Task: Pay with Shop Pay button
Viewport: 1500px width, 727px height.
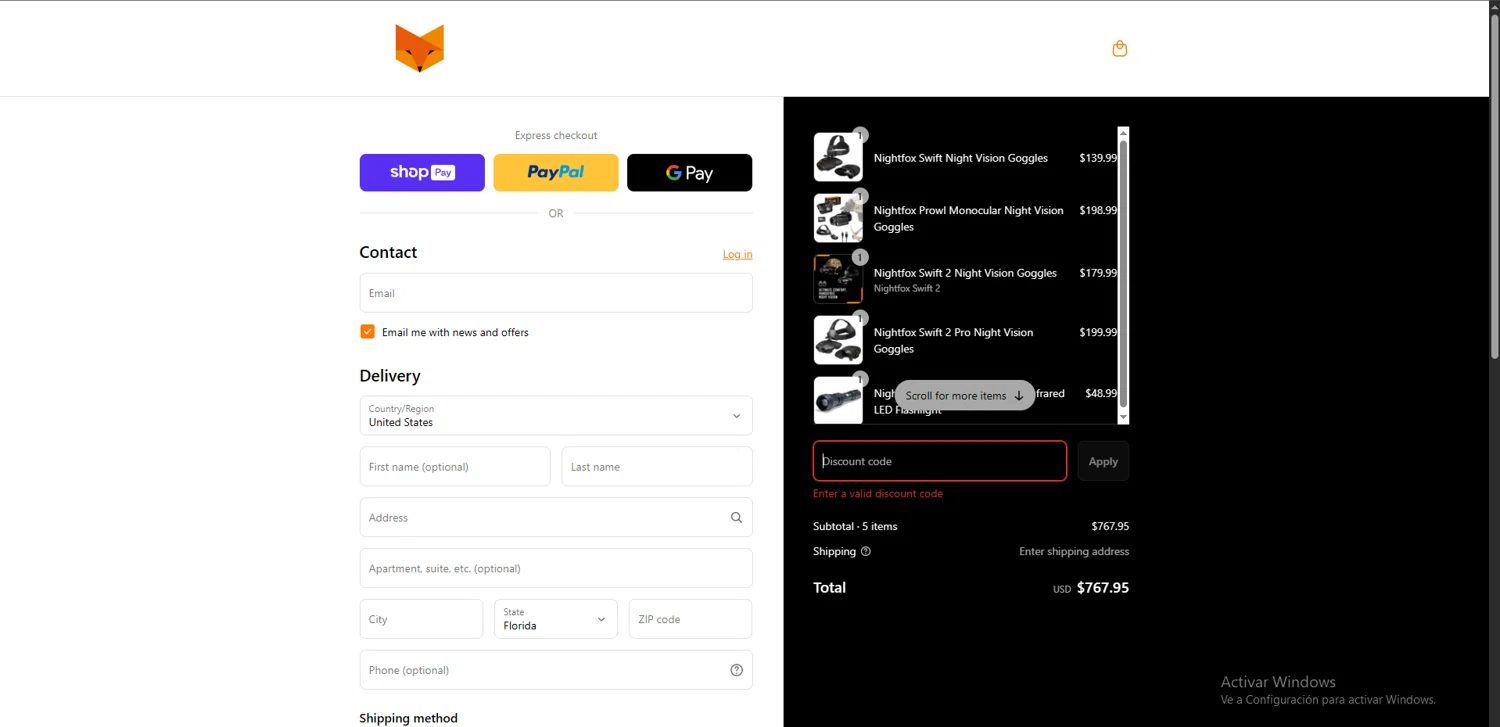Action: click(422, 172)
